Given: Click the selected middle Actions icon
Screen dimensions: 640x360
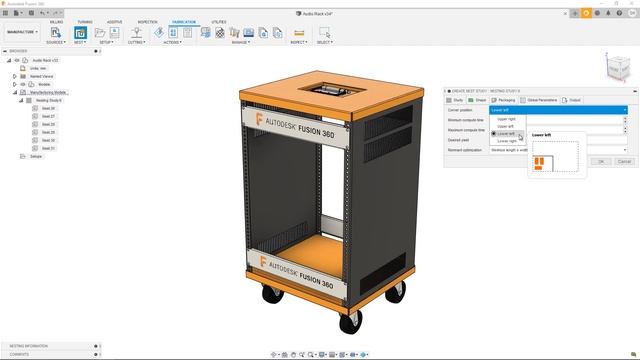Looking at the screenshot, I should (x=173, y=32).
